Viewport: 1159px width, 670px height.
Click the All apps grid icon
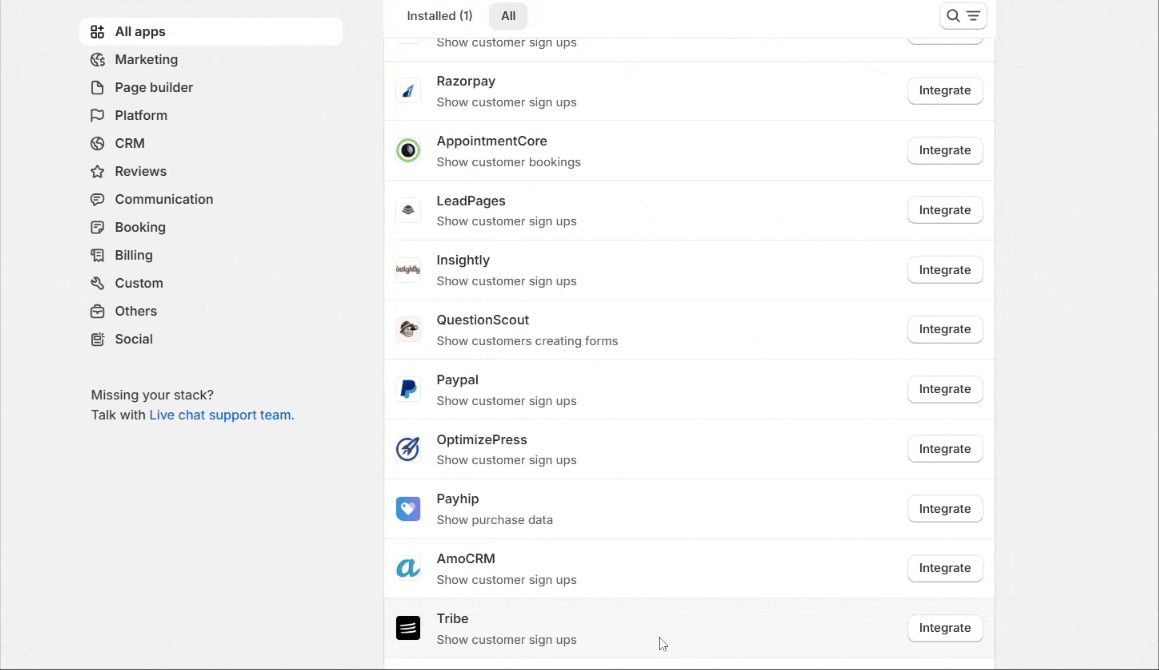[97, 32]
